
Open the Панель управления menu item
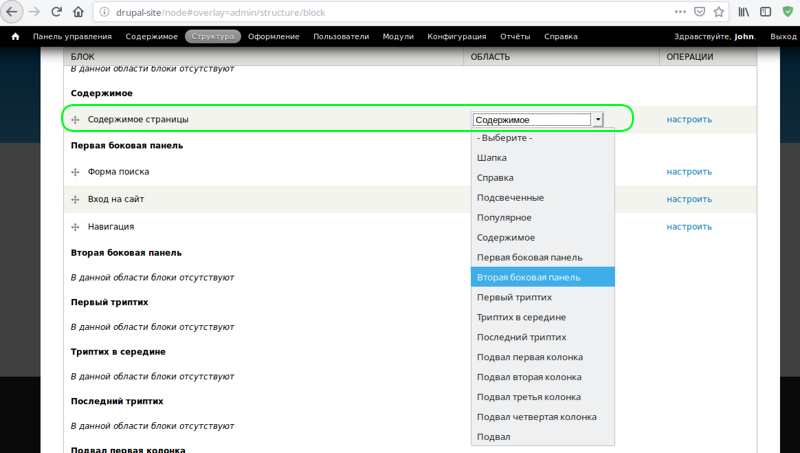72,37
